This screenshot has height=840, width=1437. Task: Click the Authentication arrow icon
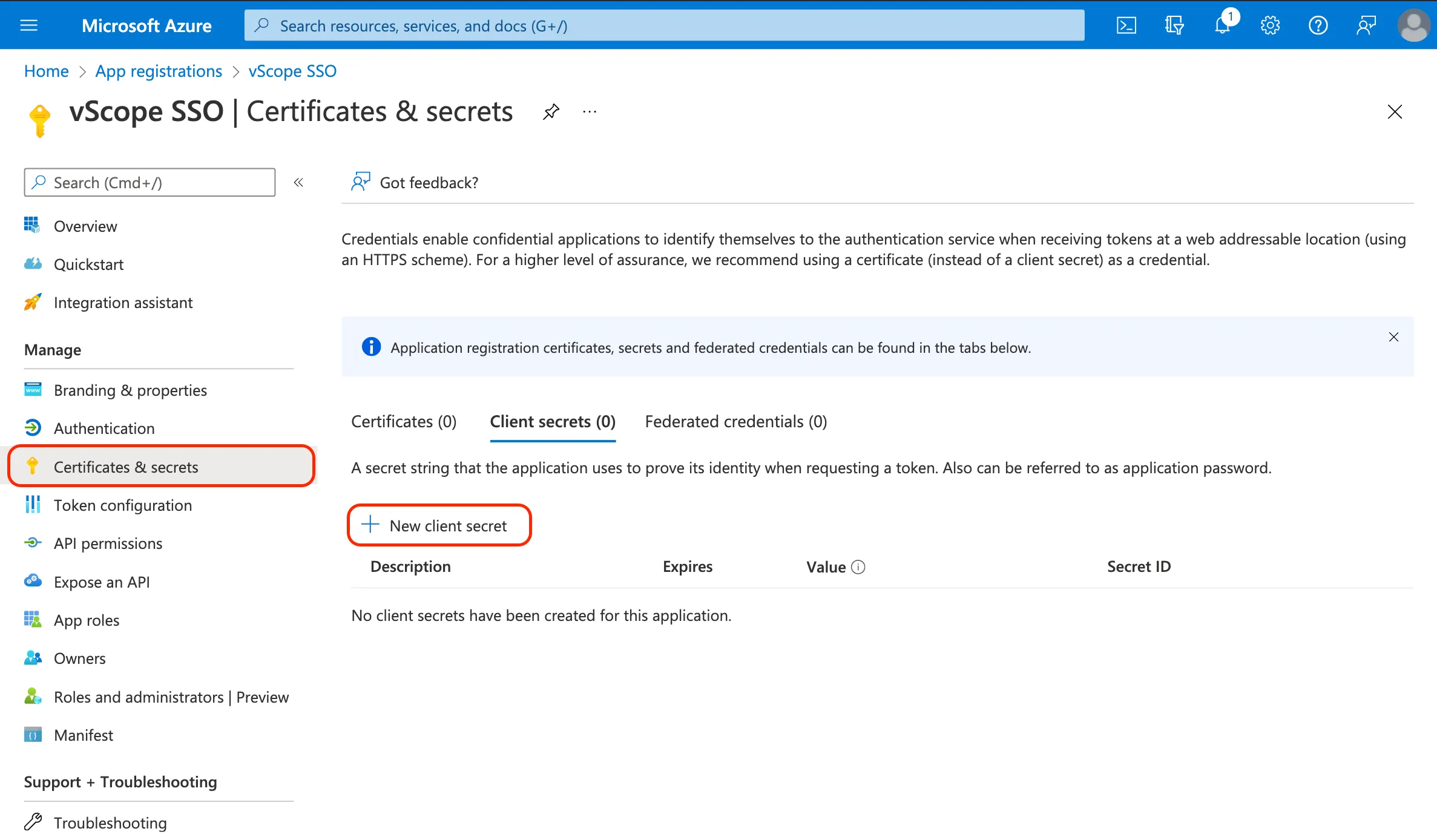(33, 428)
